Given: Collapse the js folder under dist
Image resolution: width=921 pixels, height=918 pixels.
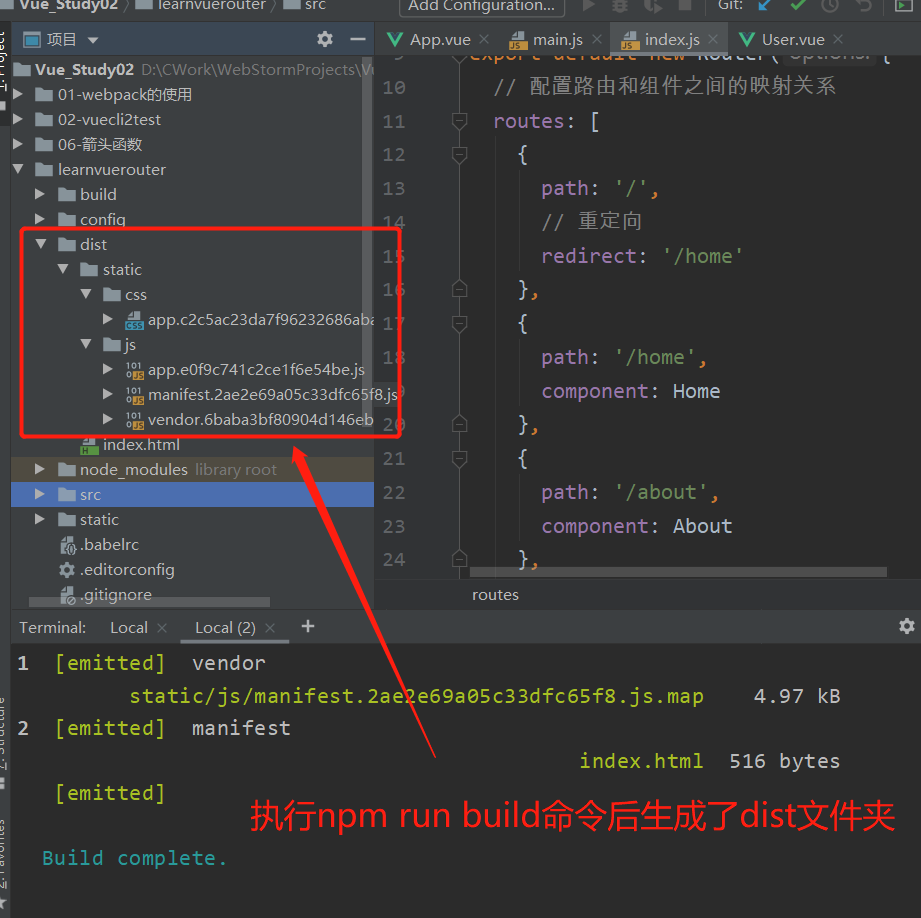Looking at the screenshot, I should (86, 344).
